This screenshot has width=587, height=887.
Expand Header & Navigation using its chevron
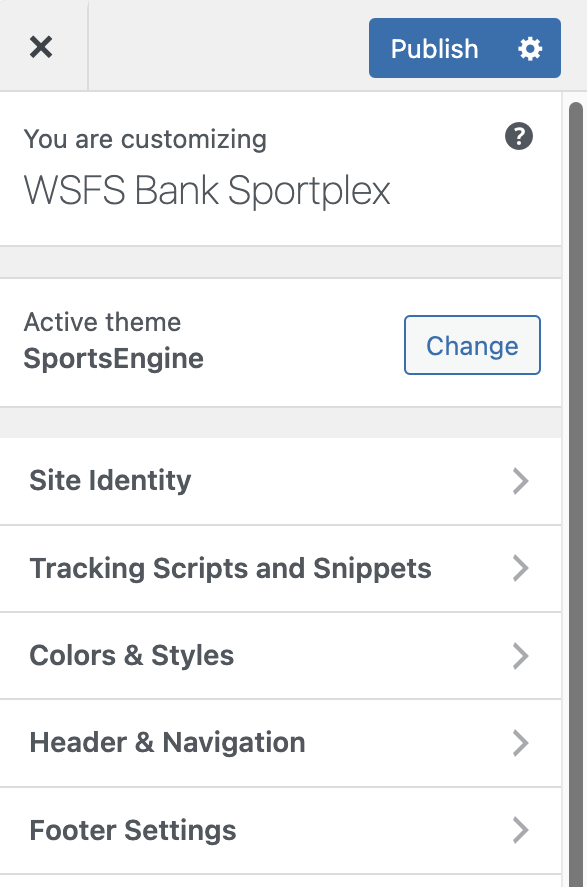coord(520,743)
